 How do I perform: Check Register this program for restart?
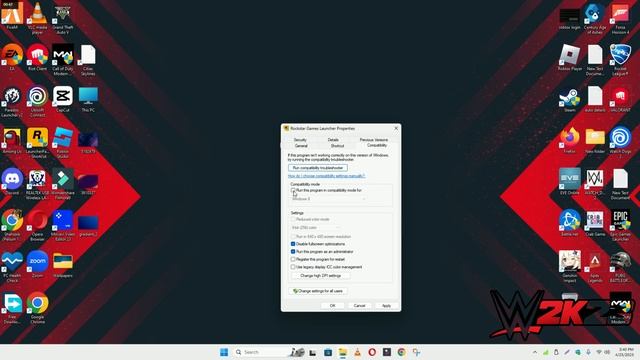[x=293, y=259]
